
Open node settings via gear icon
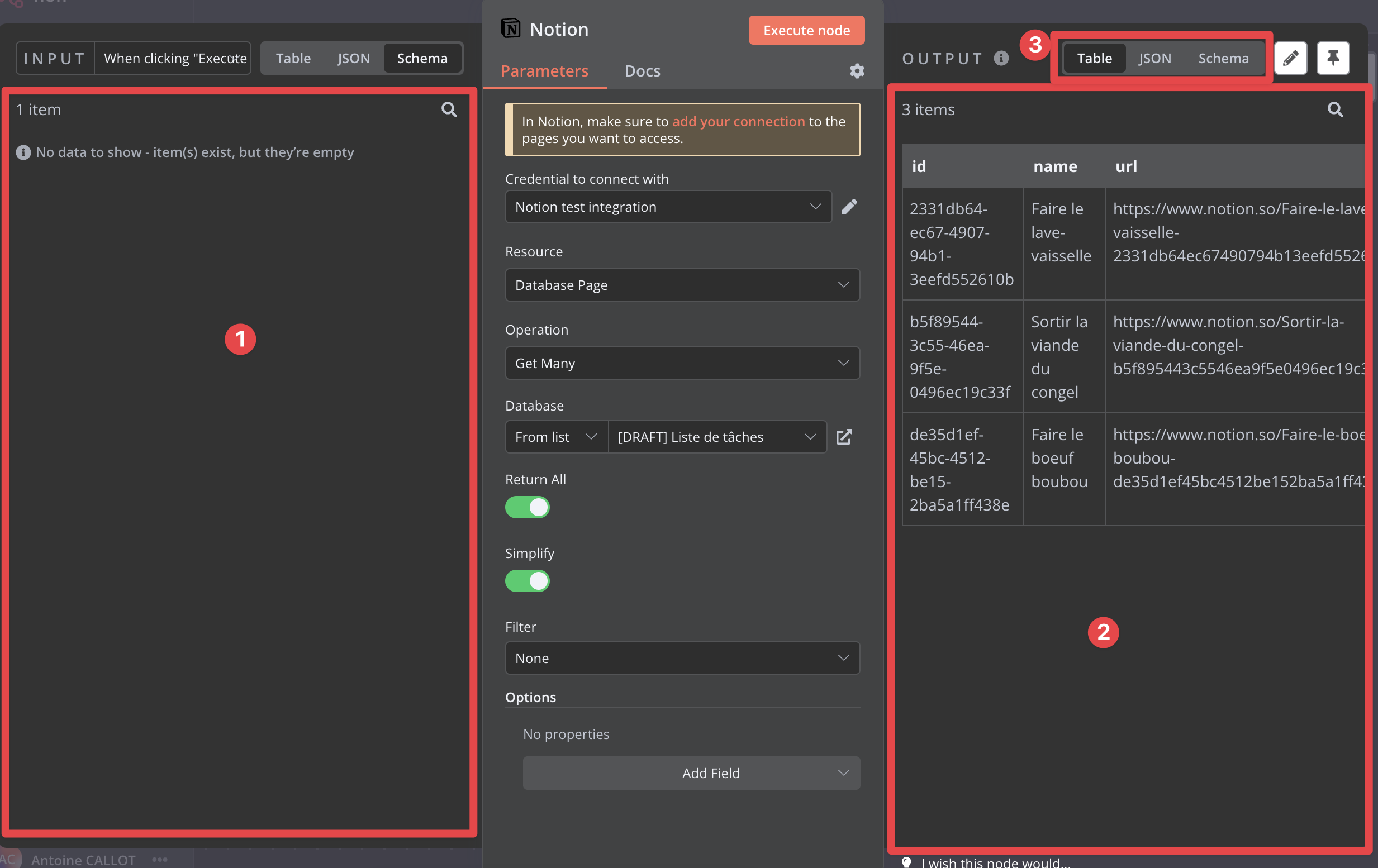856,71
